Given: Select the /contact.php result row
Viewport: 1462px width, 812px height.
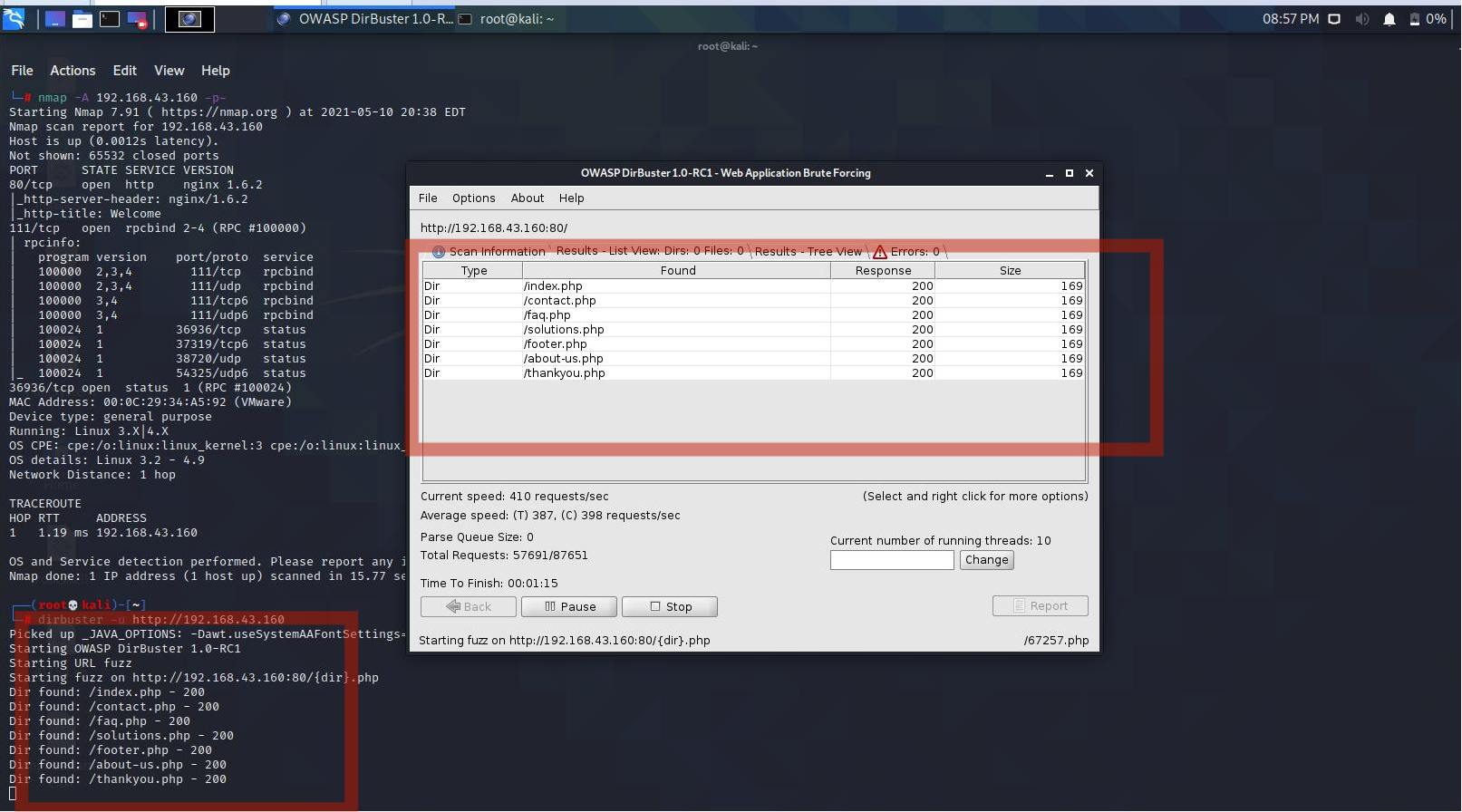Looking at the screenshot, I should point(753,301).
